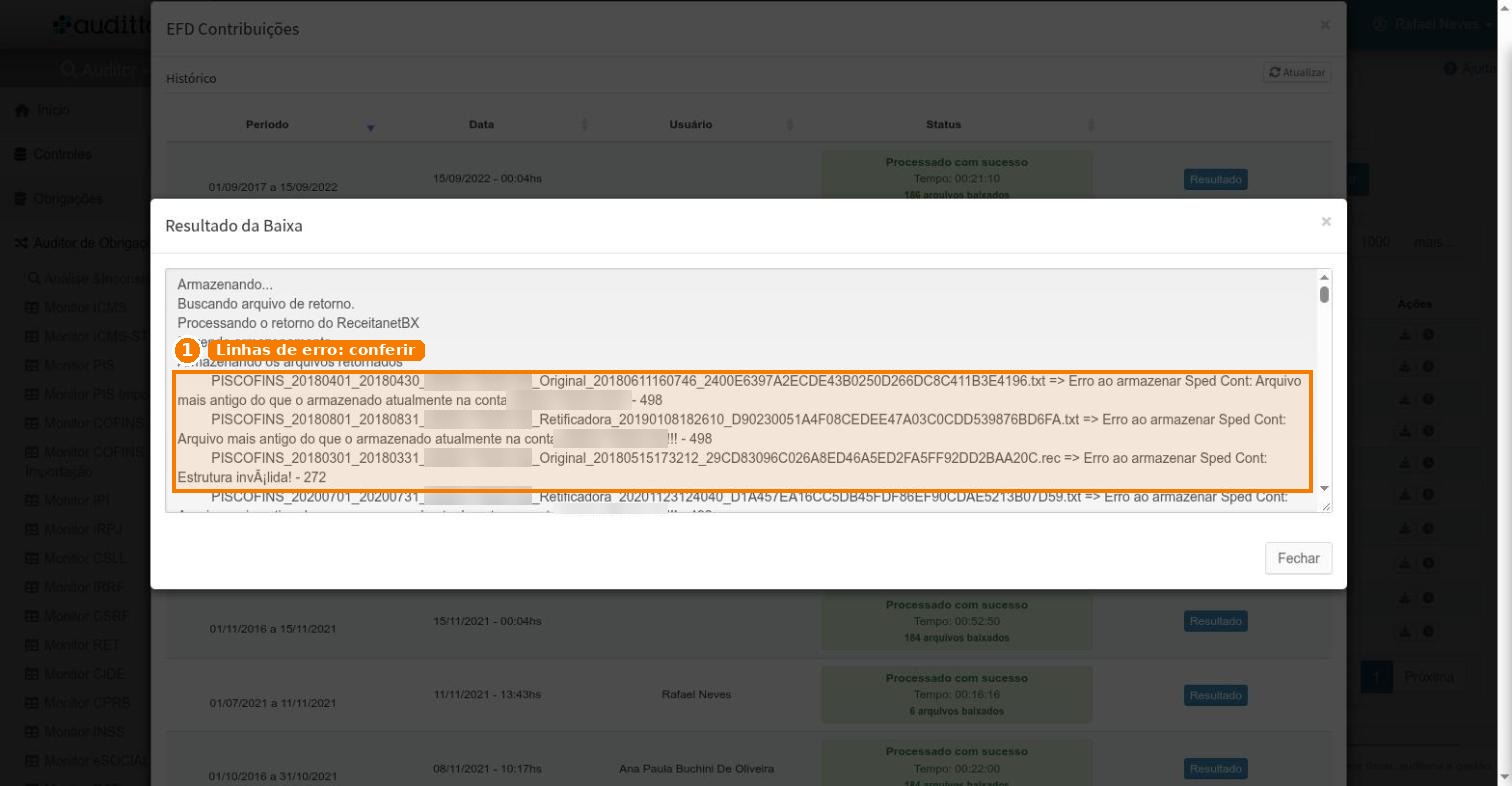Open Monitor IRPJ in the sidebar
Screen dimensions: 1512x786
(x=72, y=528)
